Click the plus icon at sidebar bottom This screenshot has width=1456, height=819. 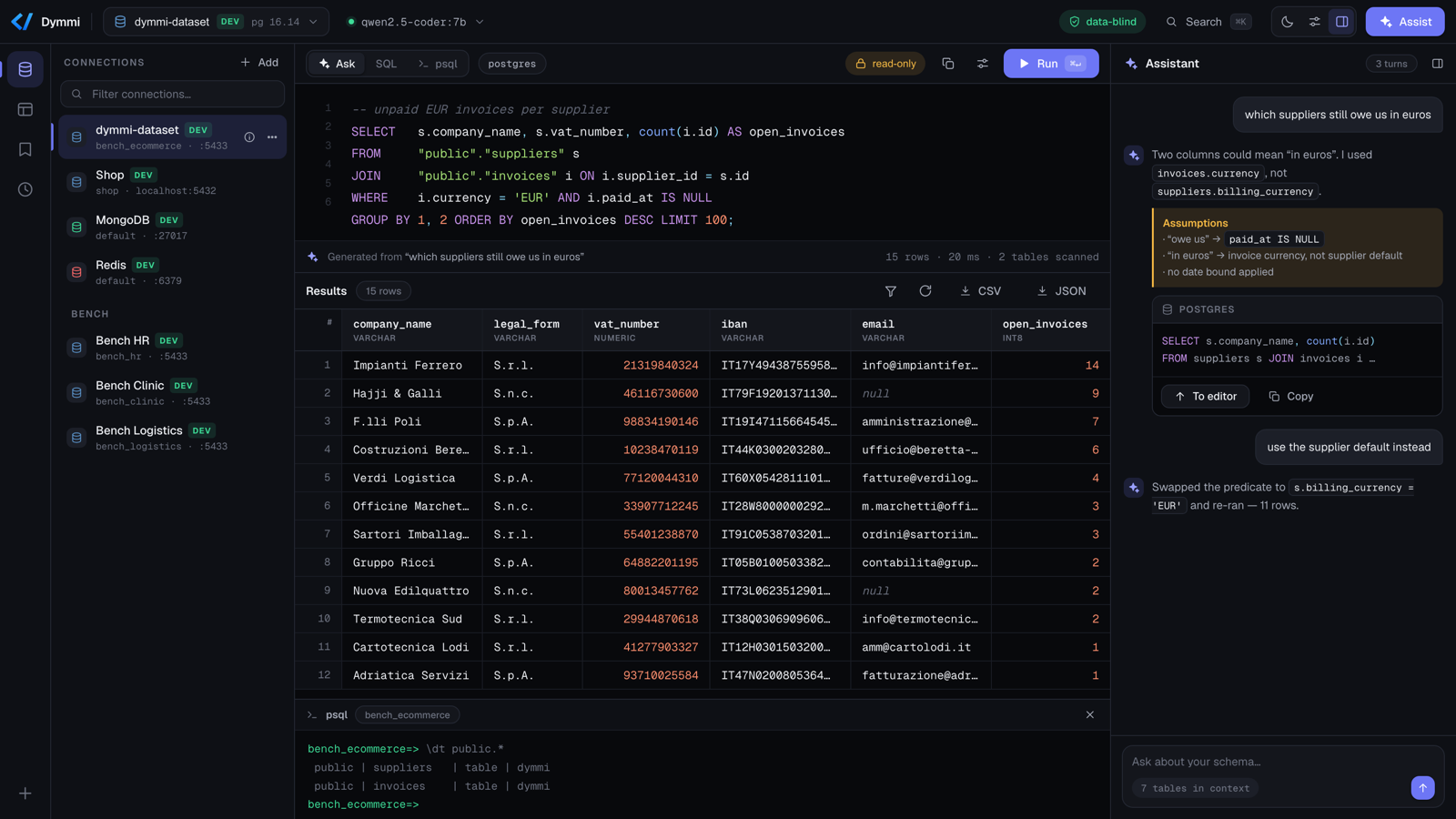pos(25,794)
